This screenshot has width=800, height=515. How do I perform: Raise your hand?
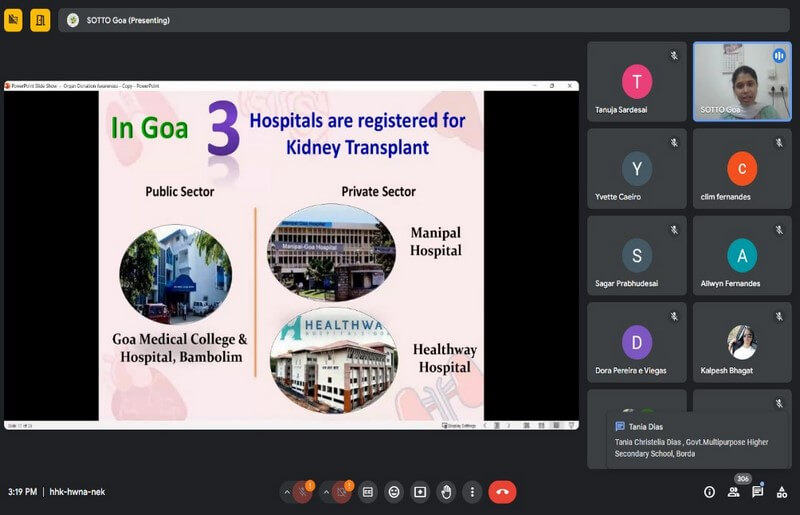446,492
